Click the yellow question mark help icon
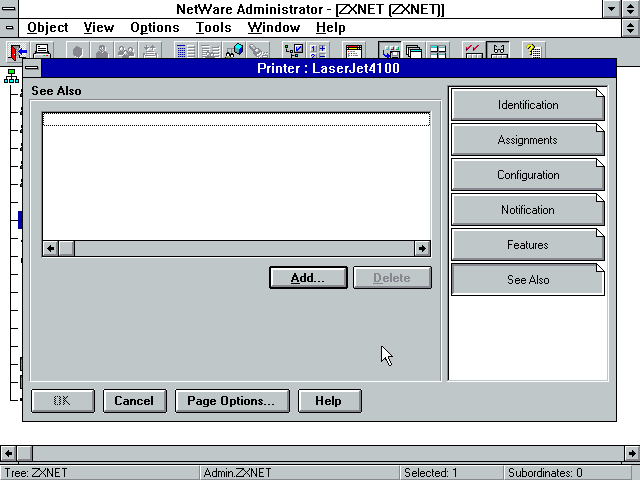 coord(533,51)
